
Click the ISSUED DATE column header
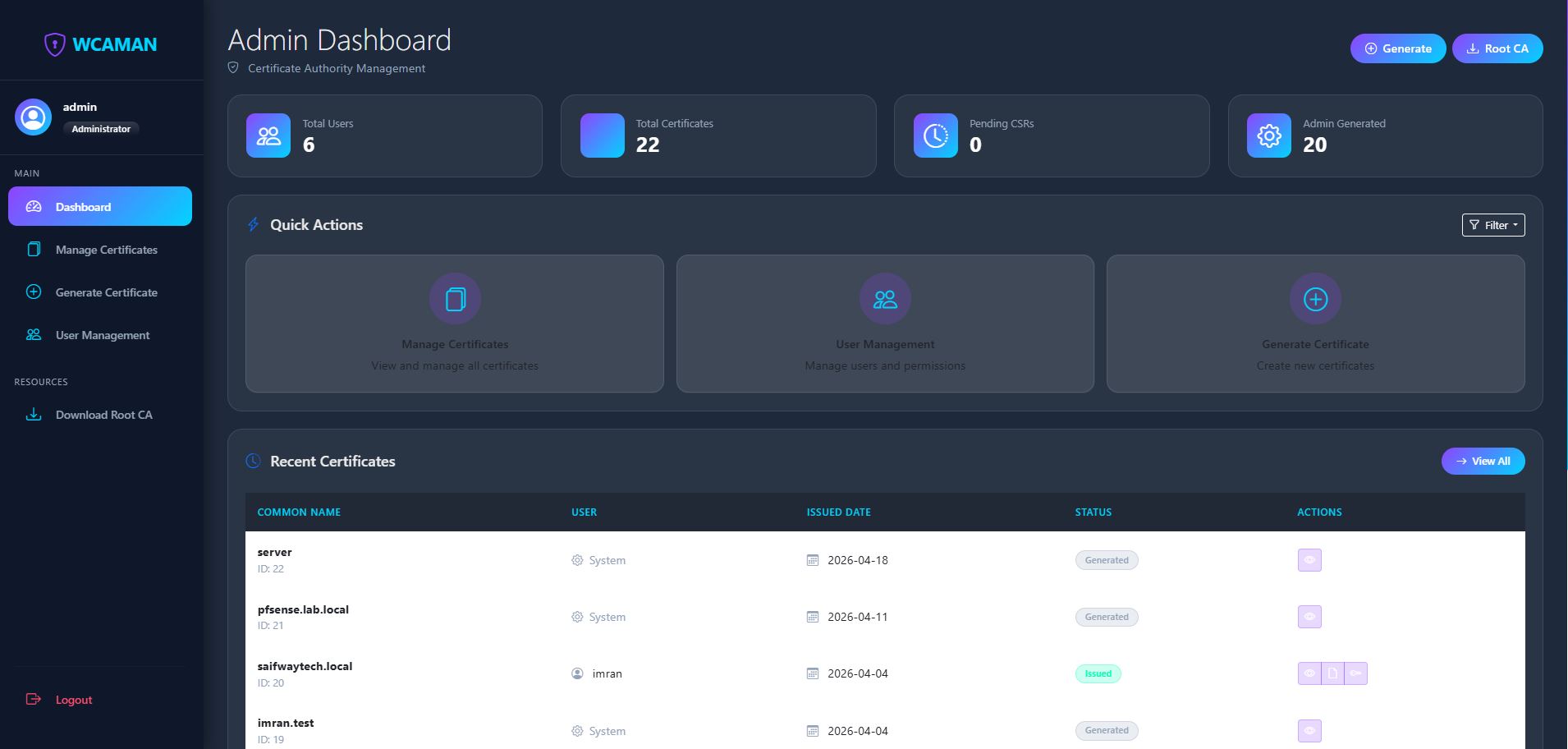click(838, 512)
